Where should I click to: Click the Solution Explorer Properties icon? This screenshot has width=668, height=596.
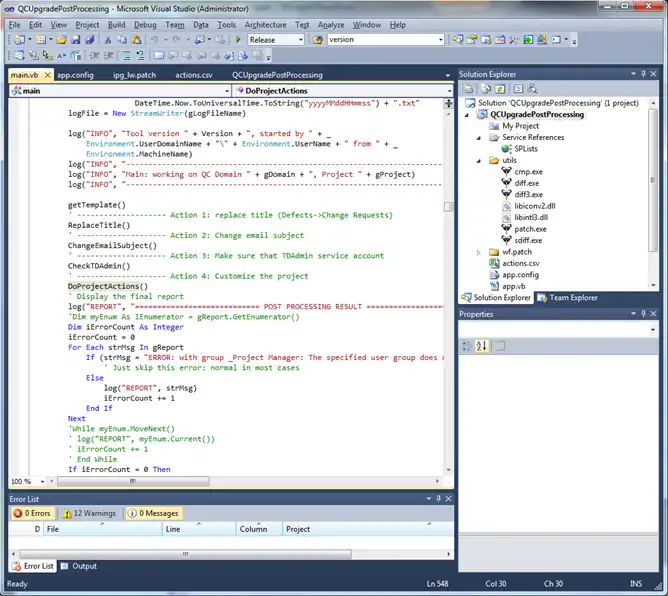(x=468, y=89)
